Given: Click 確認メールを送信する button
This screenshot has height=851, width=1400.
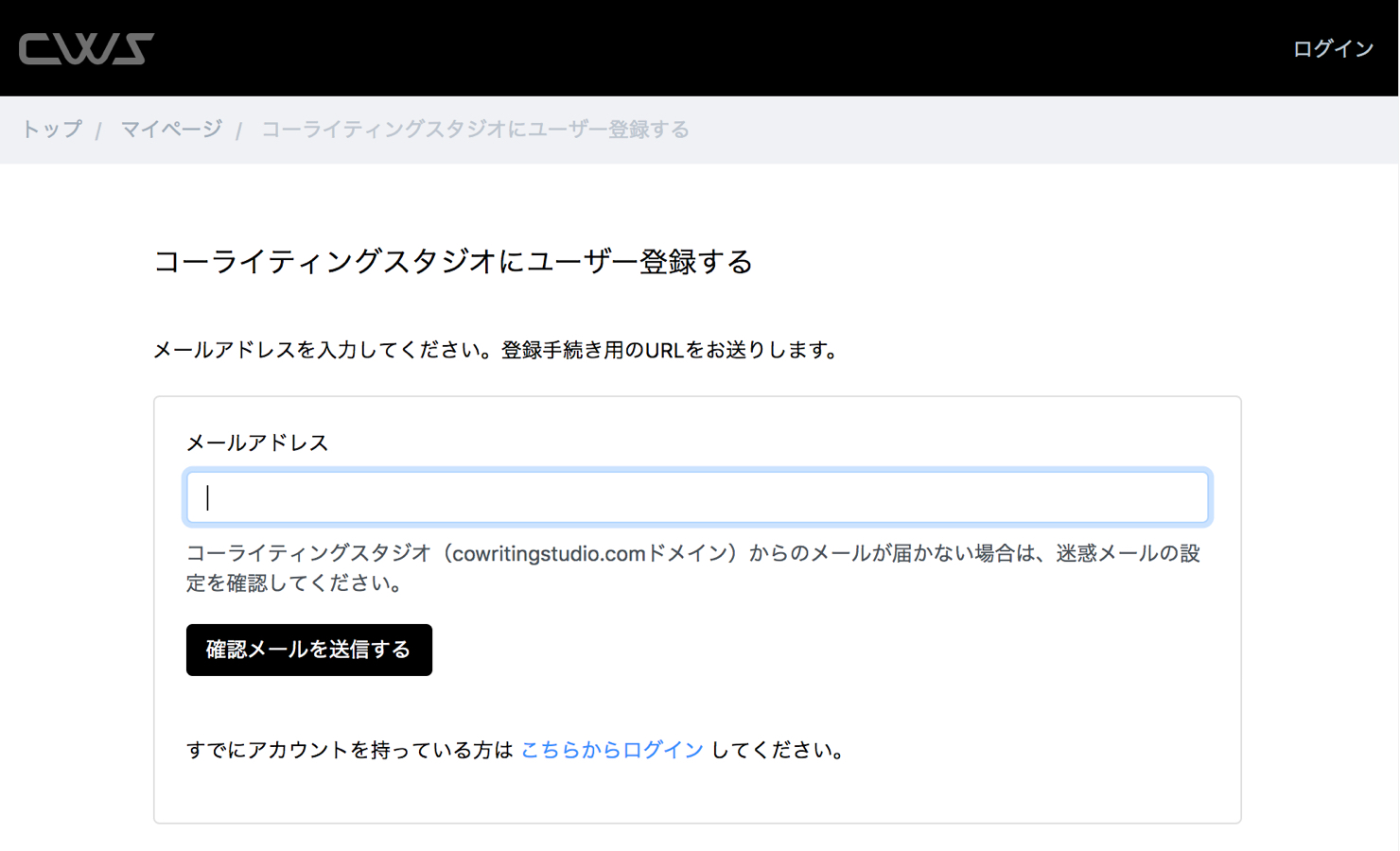Looking at the screenshot, I should click(309, 650).
